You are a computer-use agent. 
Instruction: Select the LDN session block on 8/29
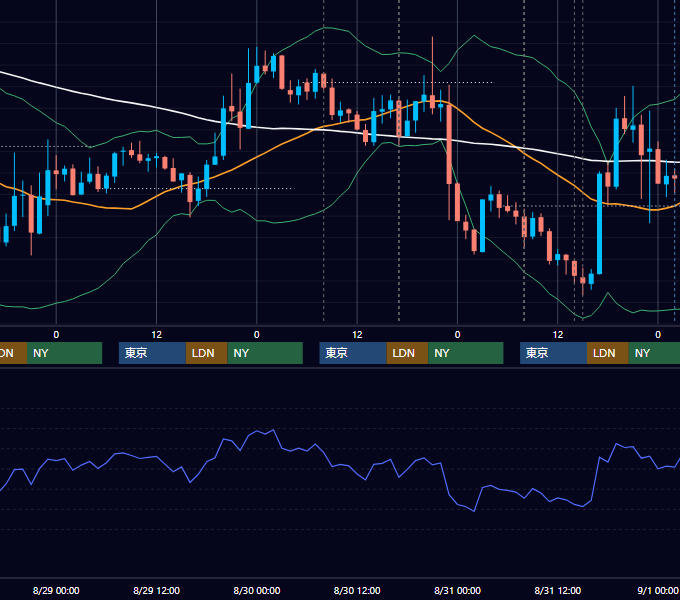[206, 353]
